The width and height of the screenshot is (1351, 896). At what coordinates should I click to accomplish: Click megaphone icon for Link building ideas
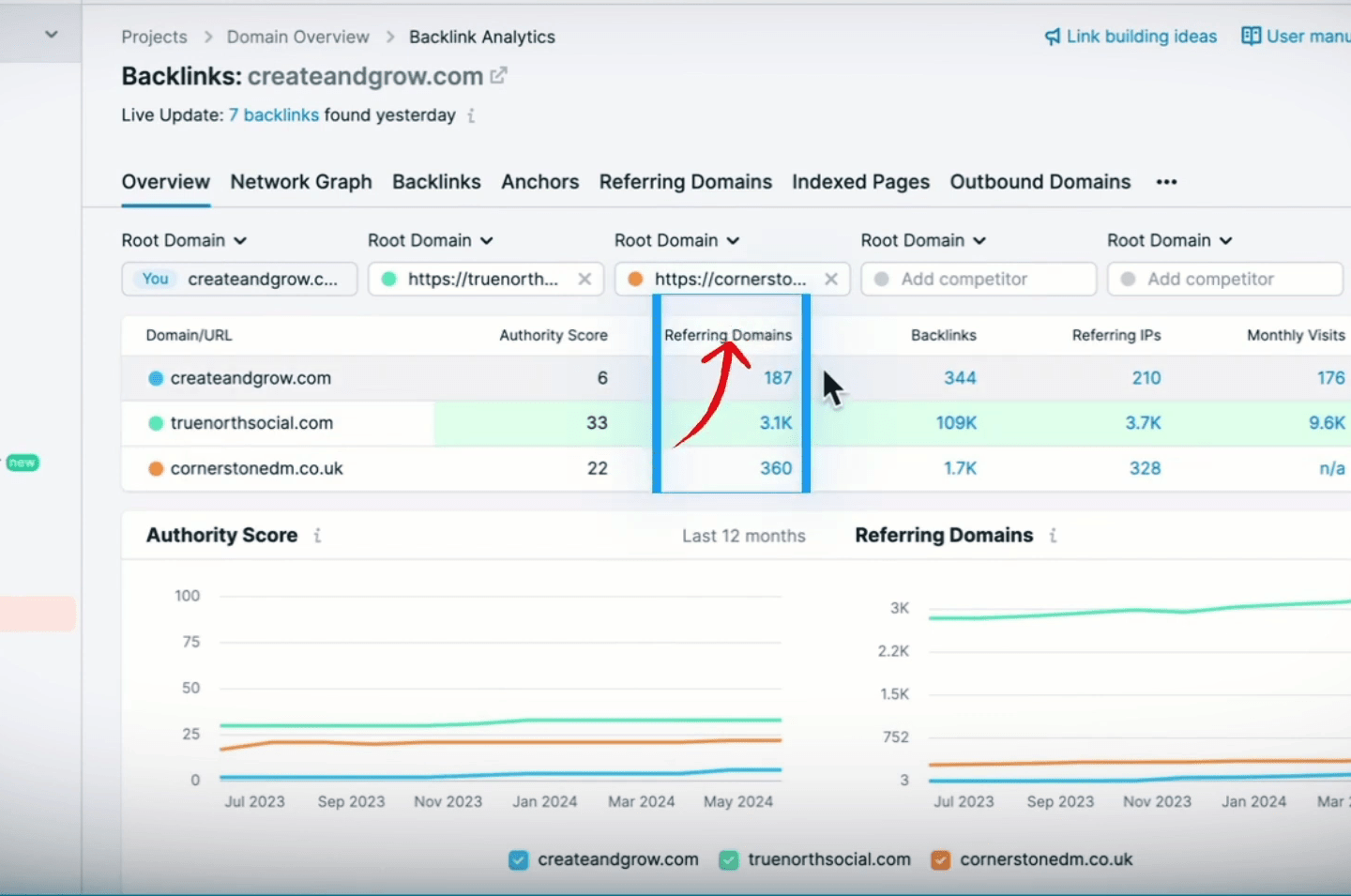tap(1053, 37)
